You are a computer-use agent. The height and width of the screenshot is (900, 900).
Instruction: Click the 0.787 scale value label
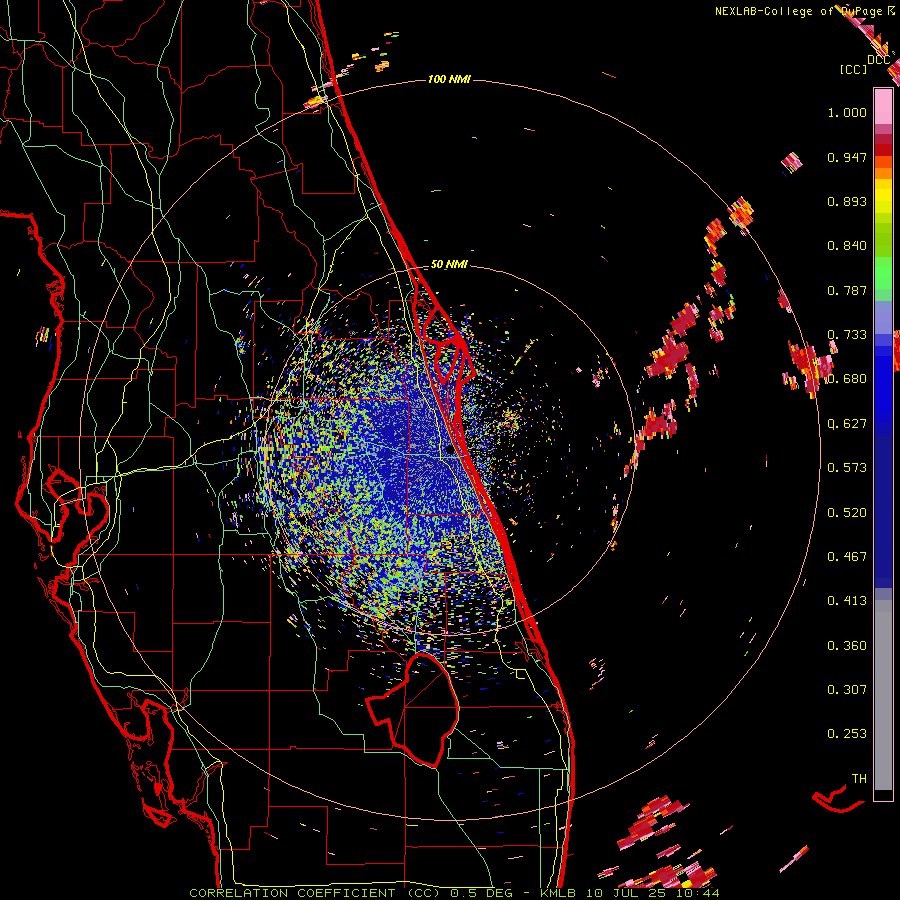(x=847, y=290)
